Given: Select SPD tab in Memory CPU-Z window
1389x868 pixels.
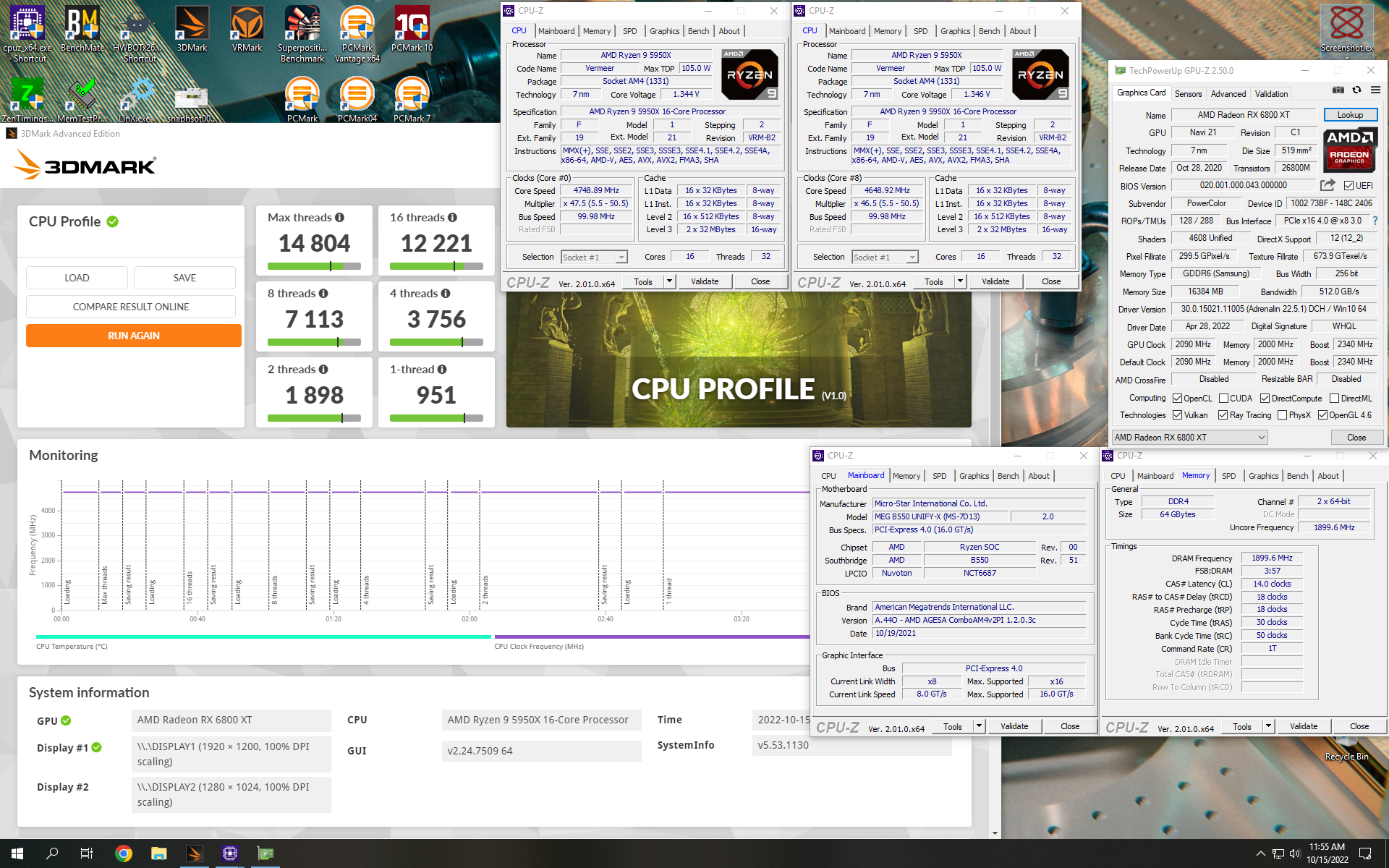Looking at the screenshot, I should (x=1228, y=476).
